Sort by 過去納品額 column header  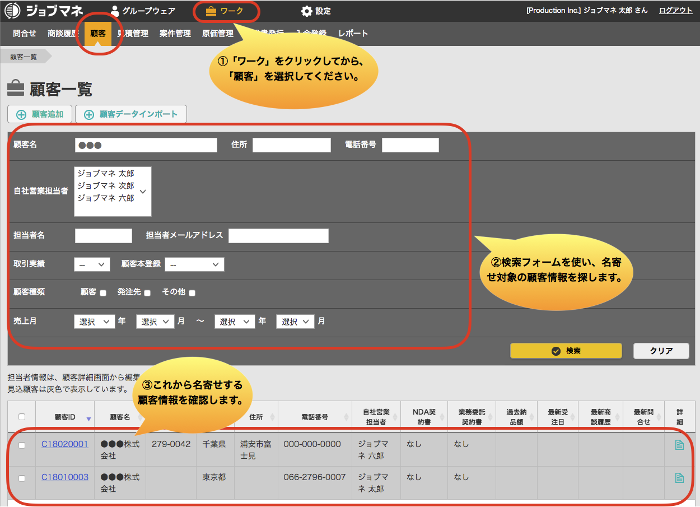pos(517,417)
